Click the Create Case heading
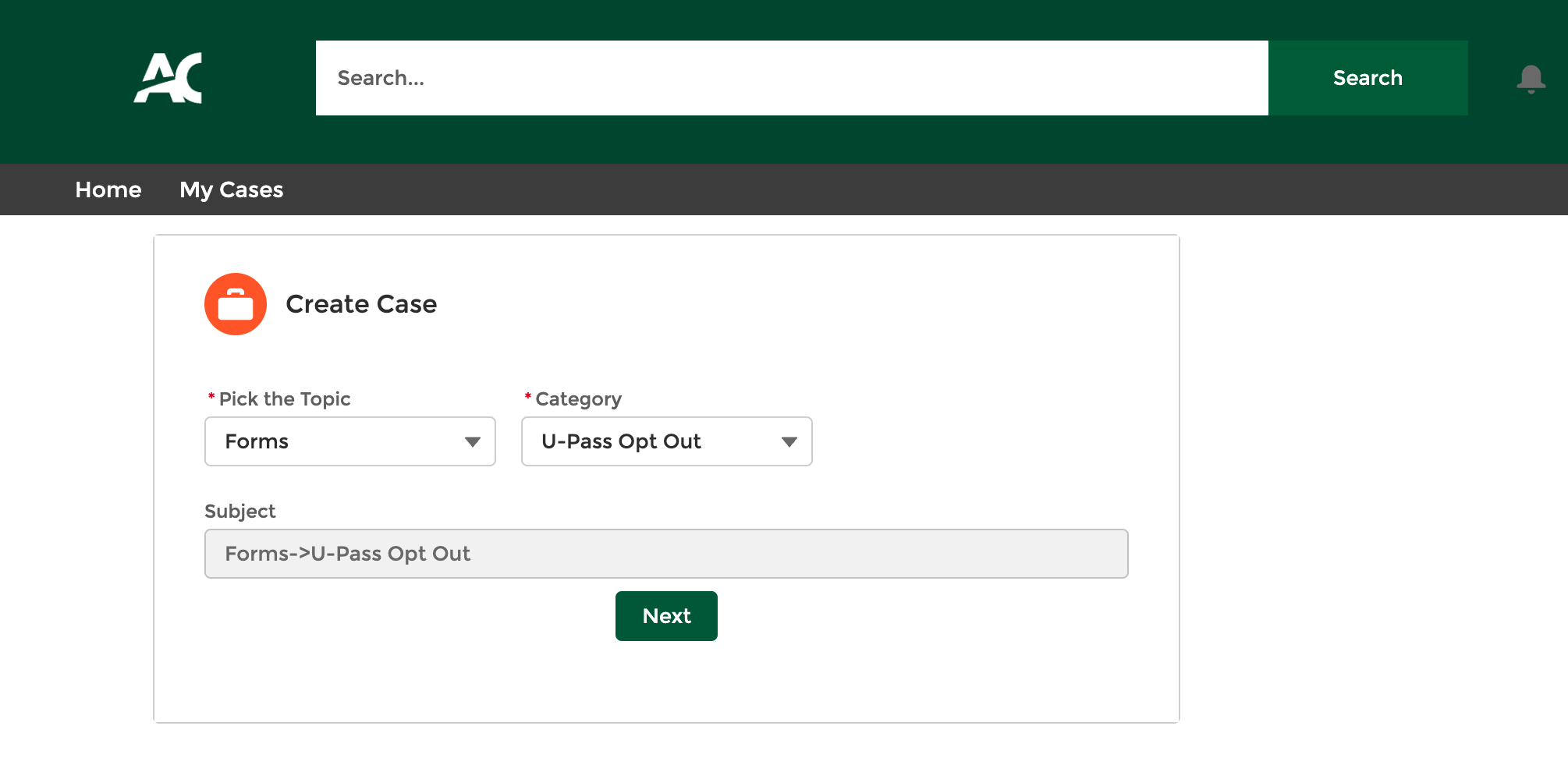The width and height of the screenshot is (1568, 758). [x=361, y=304]
